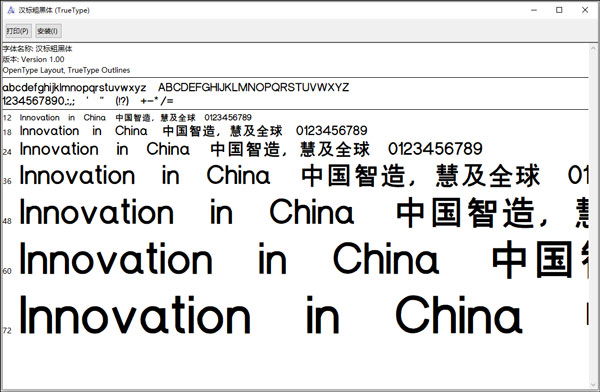Click the size 48 sample line label

coord(7,221)
